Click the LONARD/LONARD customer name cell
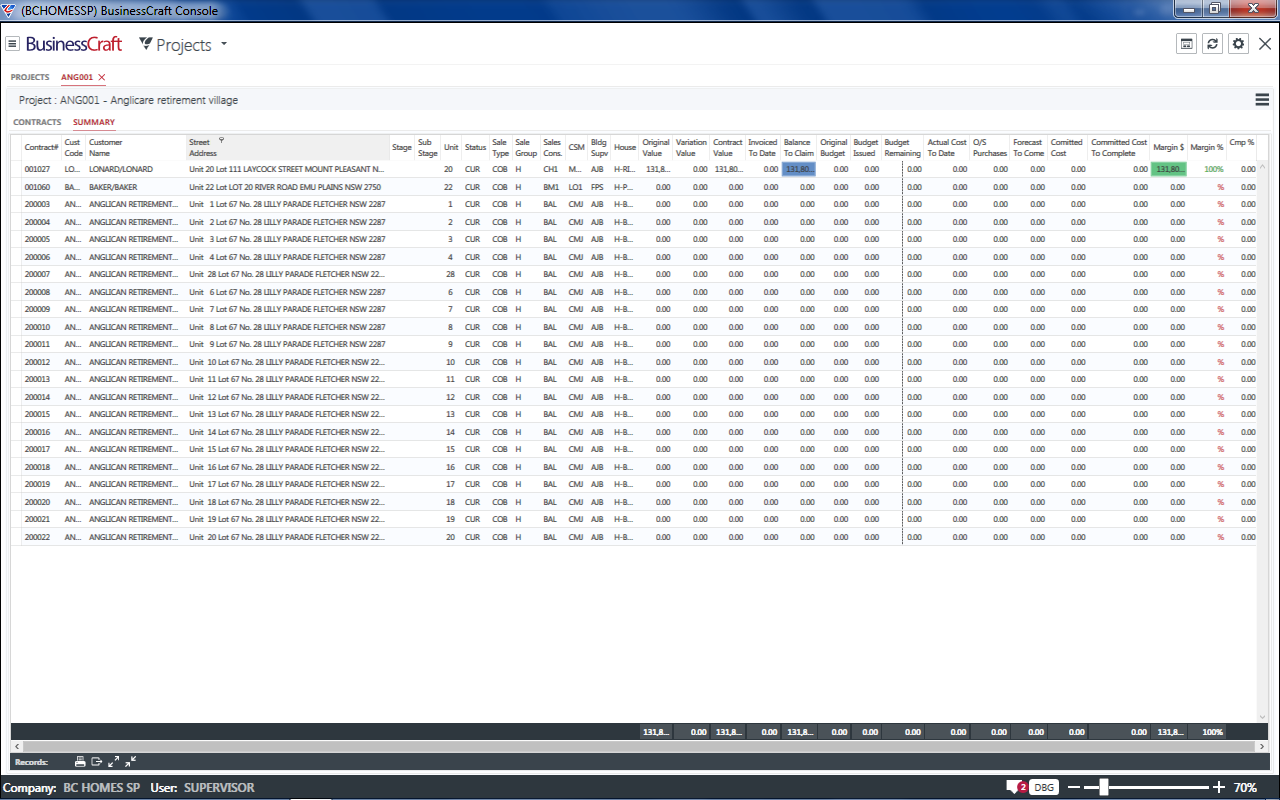1280x800 pixels. pyautogui.click(x=136, y=169)
